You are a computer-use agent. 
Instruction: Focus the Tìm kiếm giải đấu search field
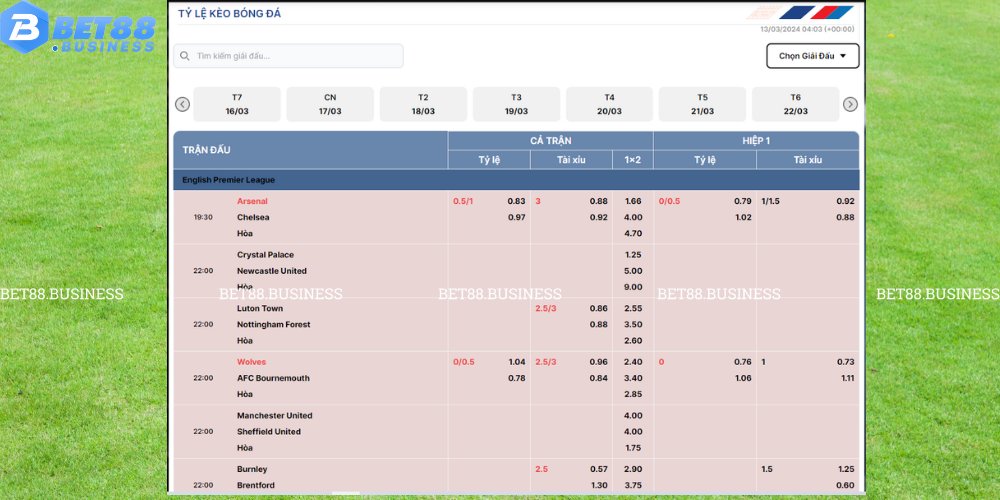(x=288, y=56)
